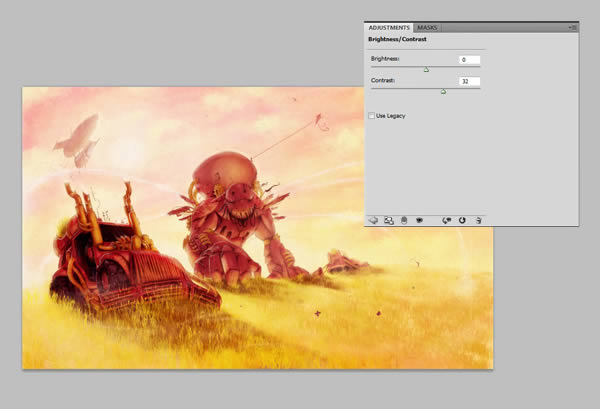Click the Brightness value field
The height and width of the screenshot is (409, 600).
(x=470, y=60)
